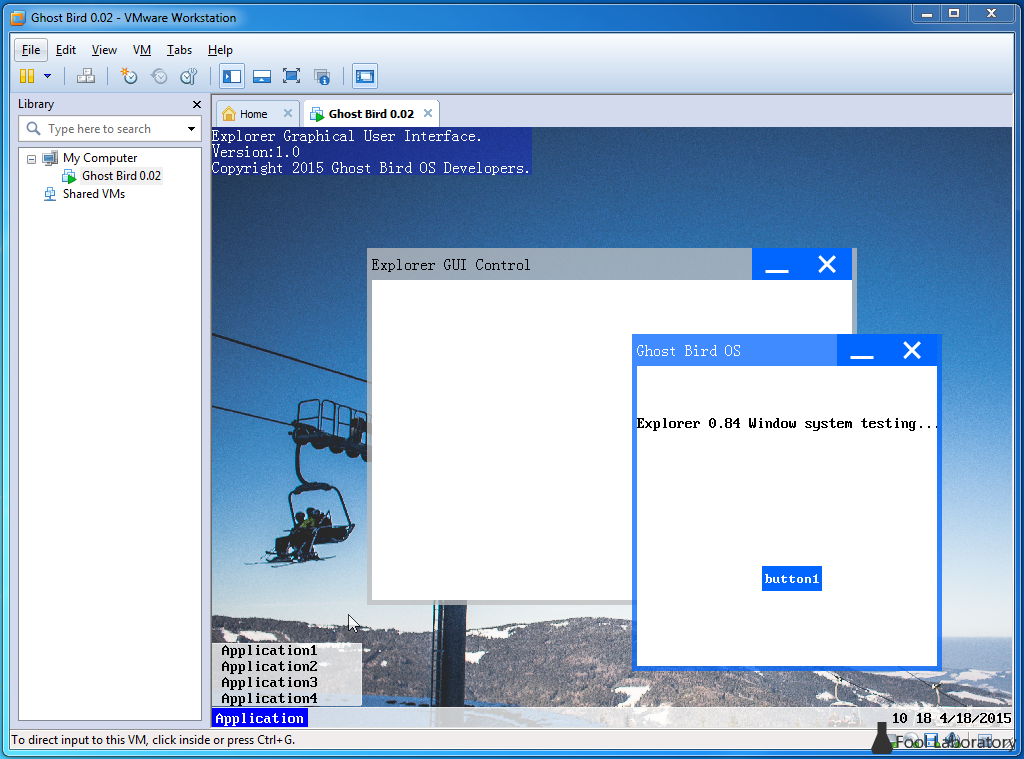
Task: Close the Explorer GUI Control window
Action: (827, 265)
